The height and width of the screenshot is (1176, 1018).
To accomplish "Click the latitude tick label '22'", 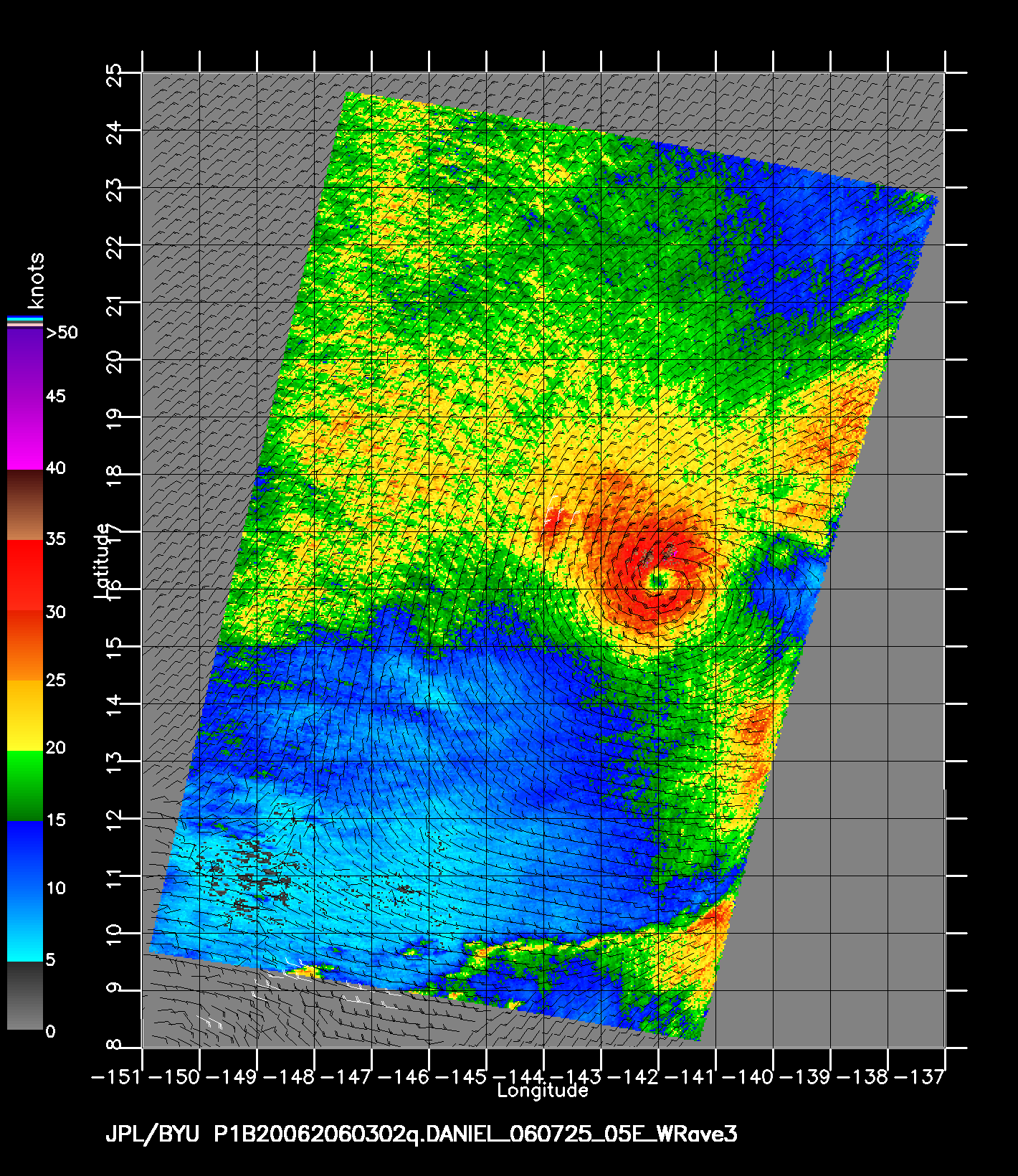I will tap(113, 247).
